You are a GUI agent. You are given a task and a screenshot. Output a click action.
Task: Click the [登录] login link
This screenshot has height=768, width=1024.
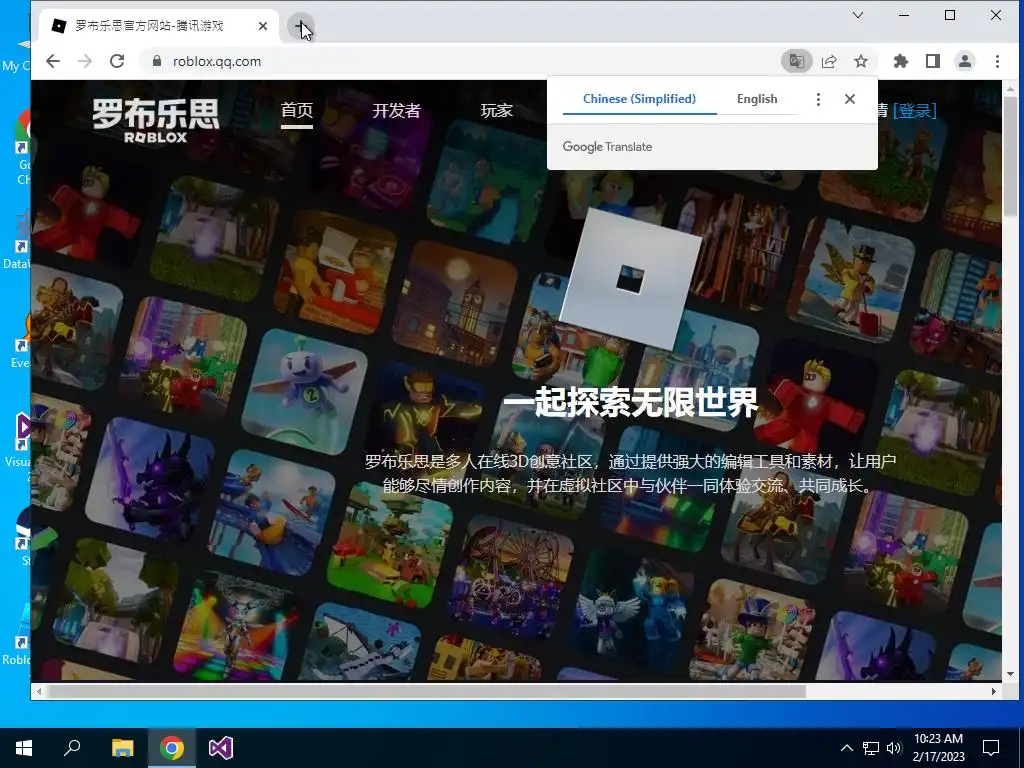coord(914,111)
